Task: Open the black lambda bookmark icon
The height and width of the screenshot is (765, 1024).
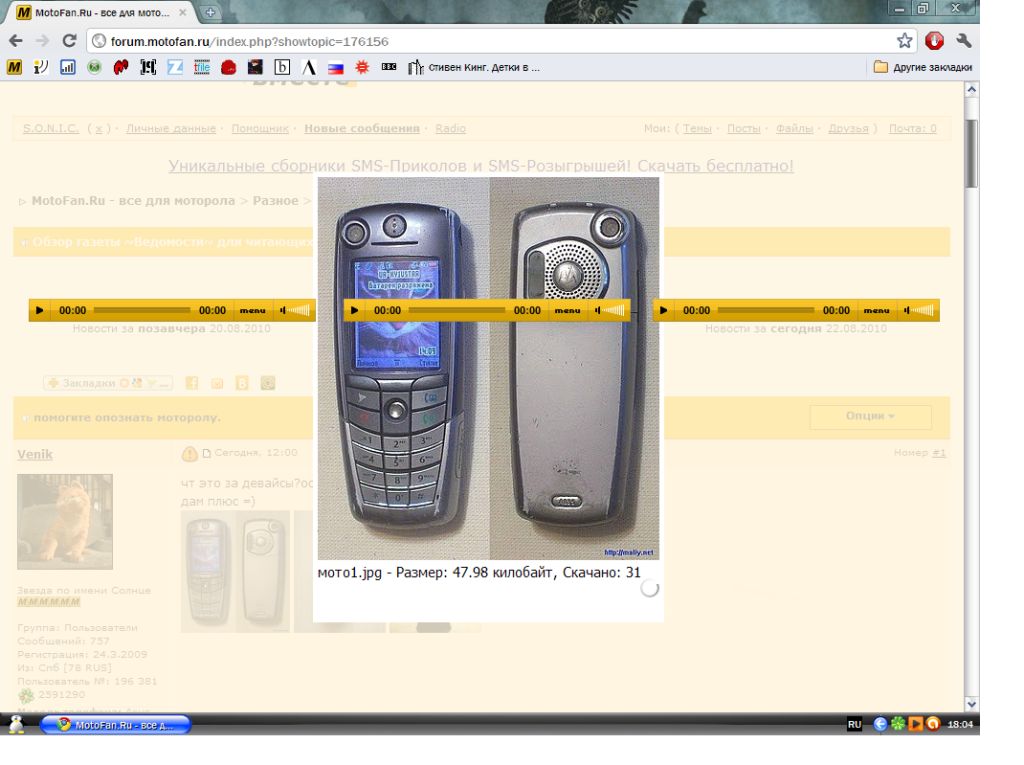Action: [309, 67]
